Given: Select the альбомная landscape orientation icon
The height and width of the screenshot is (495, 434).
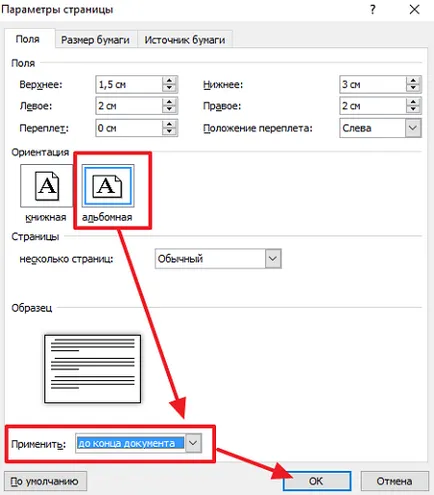Looking at the screenshot, I should tap(108, 186).
